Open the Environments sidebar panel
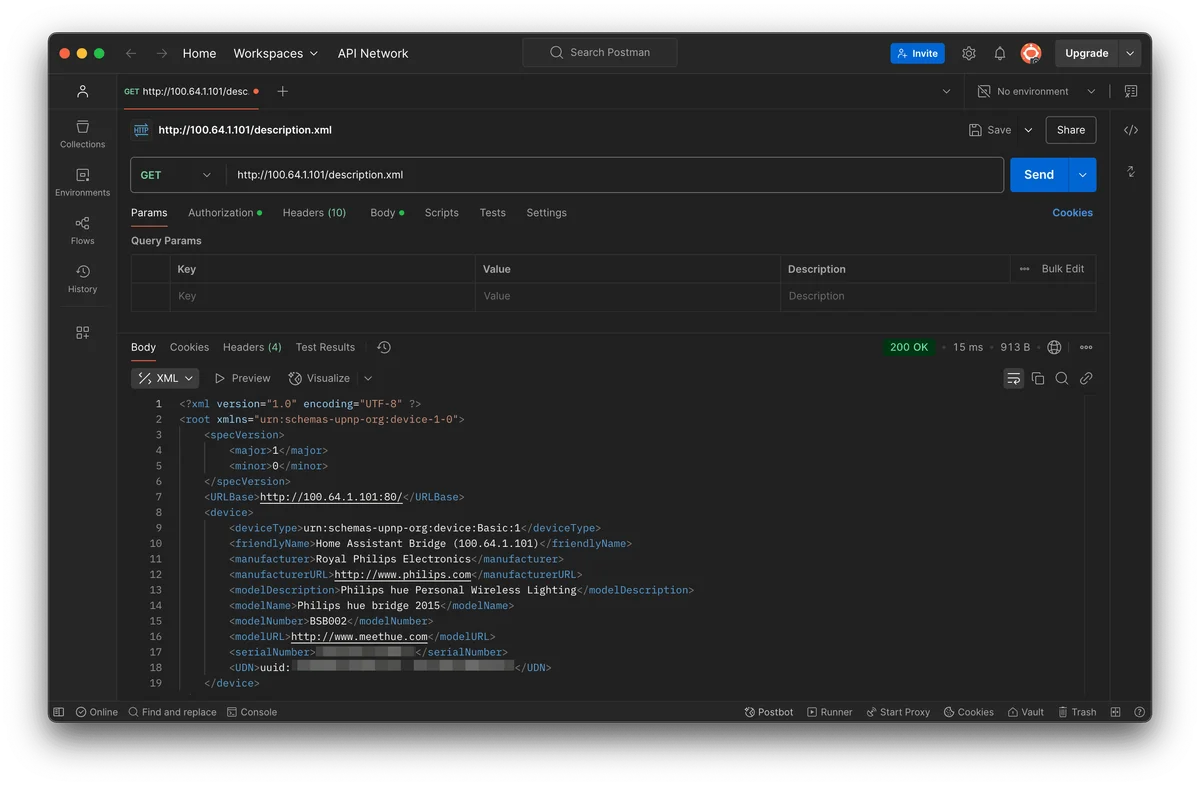Image resolution: width=1200 pixels, height=786 pixels. pyautogui.click(x=82, y=182)
